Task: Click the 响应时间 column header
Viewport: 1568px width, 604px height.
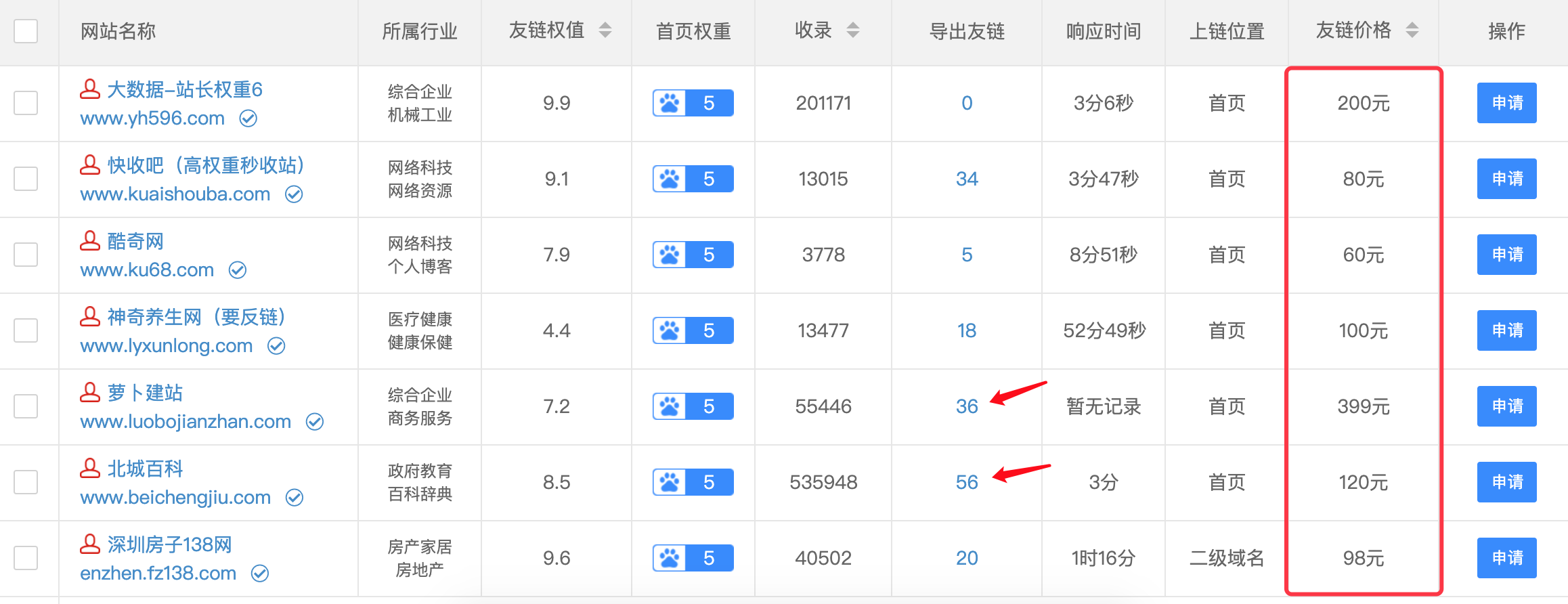Action: tap(1104, 31)
